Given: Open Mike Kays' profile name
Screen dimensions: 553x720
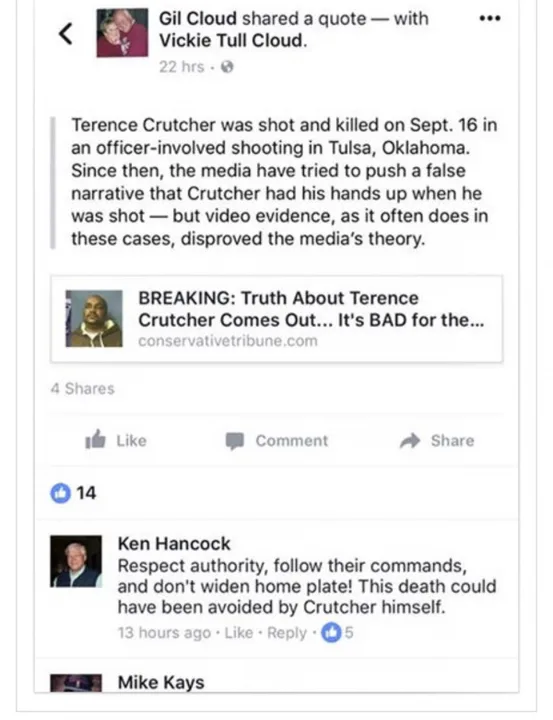Looking at the screenshot, I should [x=161, y=682].
